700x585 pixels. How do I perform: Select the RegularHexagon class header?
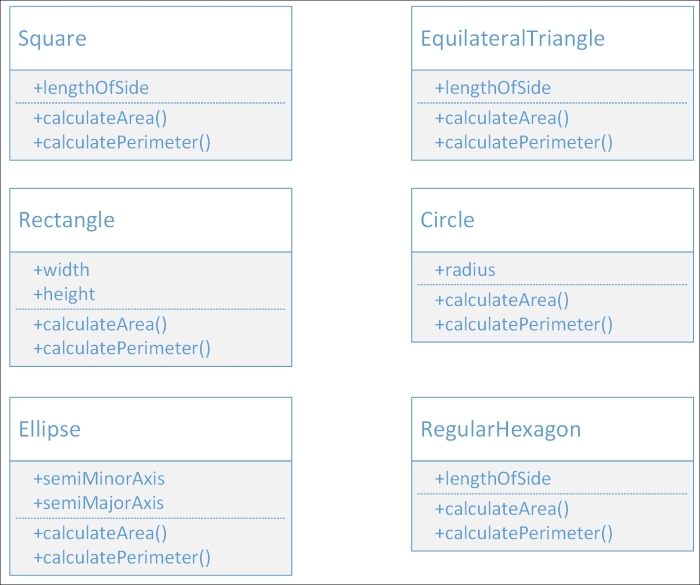click(500, 429)
